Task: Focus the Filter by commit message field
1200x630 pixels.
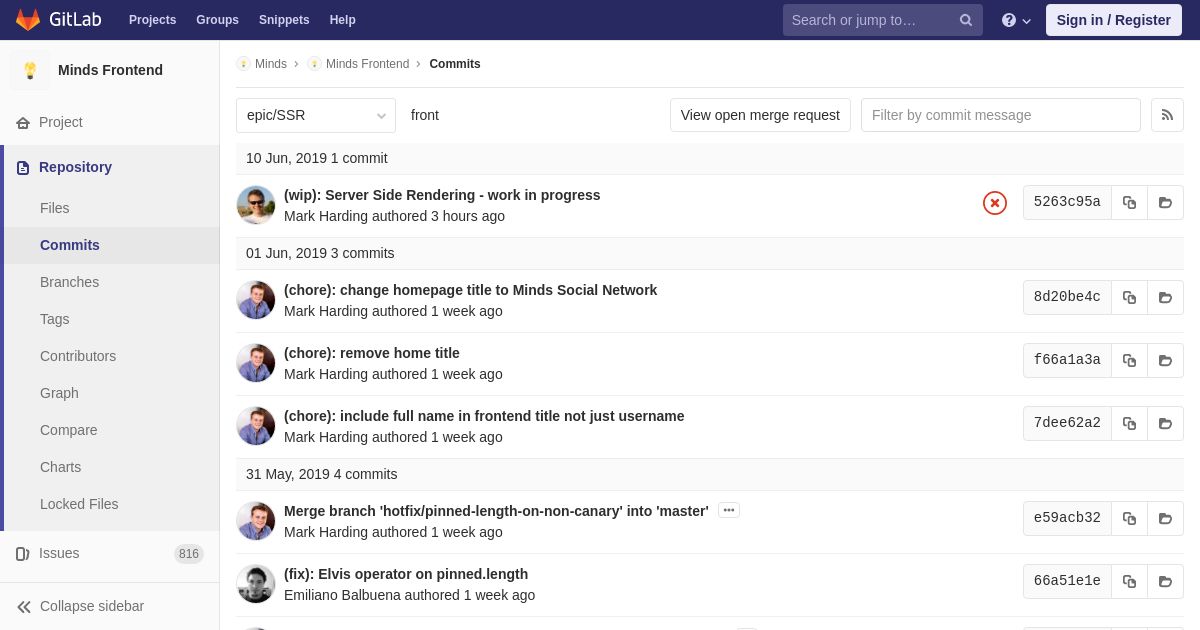Action: point(1000,115)
